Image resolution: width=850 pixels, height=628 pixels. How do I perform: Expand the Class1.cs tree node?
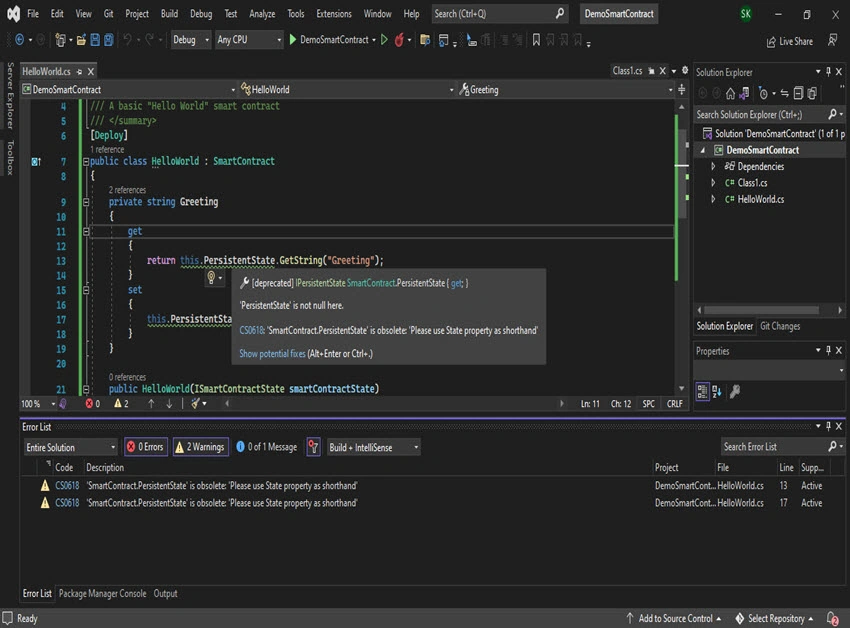[713, 183]
